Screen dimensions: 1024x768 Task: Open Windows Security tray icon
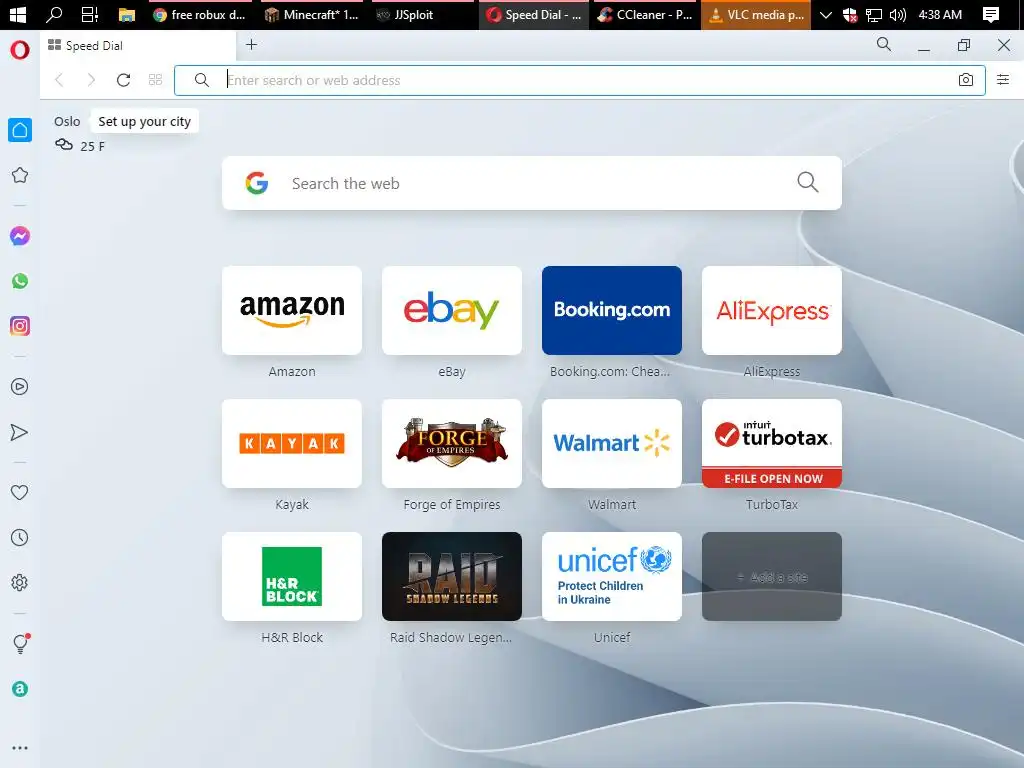coord(850,14)
